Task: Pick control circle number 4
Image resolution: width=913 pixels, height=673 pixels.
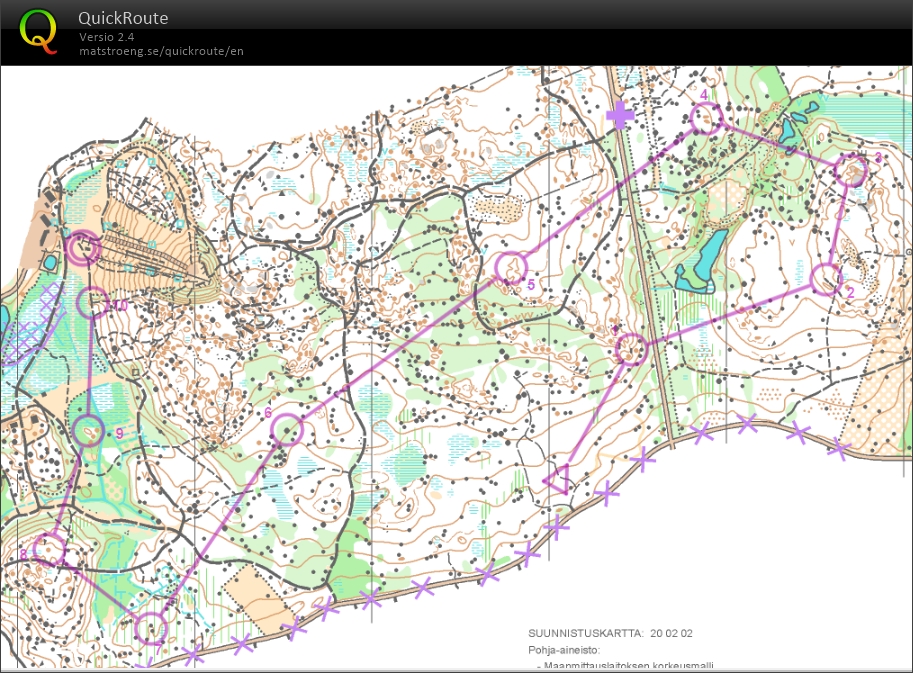Action: [x=706, y=118]
